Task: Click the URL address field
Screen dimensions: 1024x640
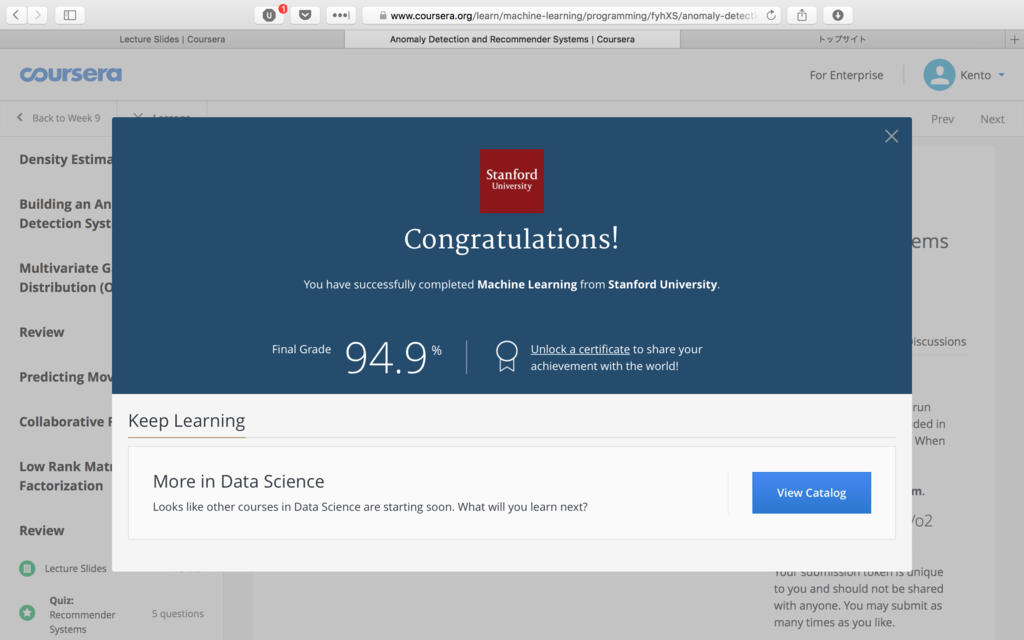Action: click(571, 15)
